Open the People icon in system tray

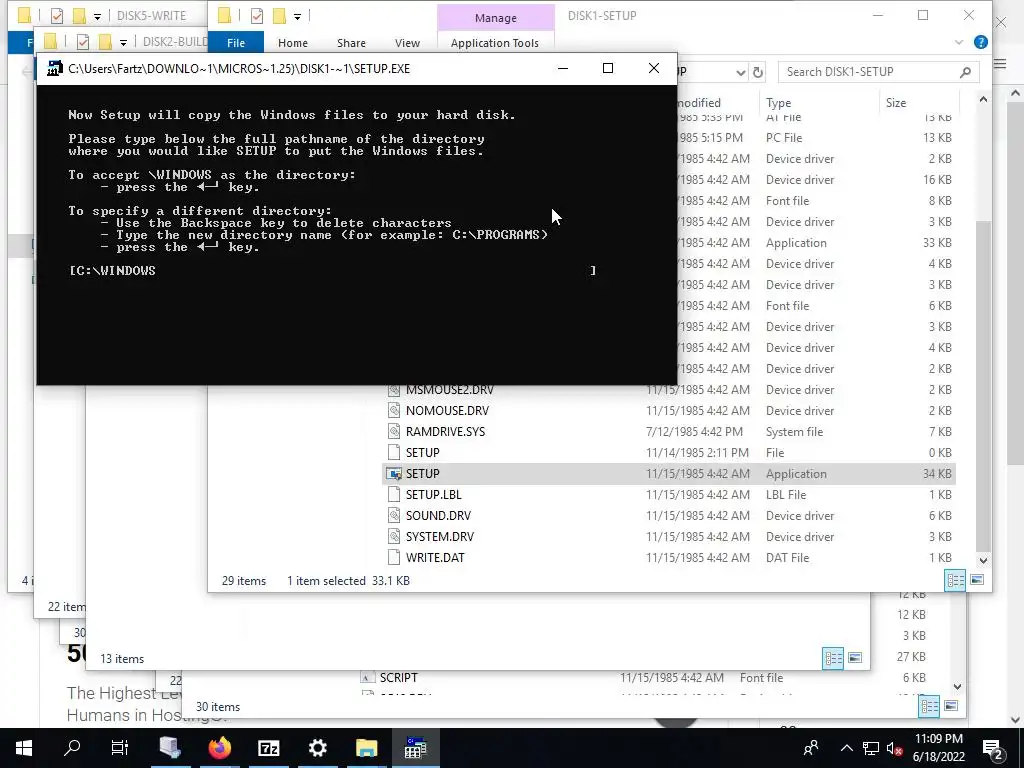(x=811, y=748)
